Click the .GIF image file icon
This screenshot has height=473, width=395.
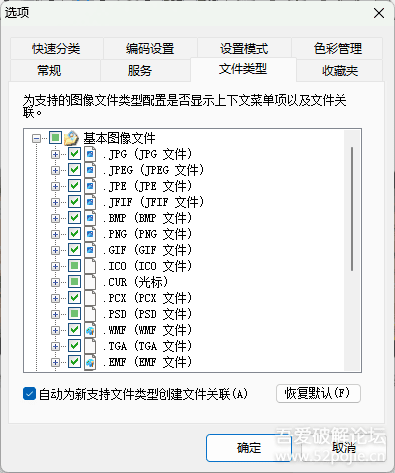click(x=90, y=250)
